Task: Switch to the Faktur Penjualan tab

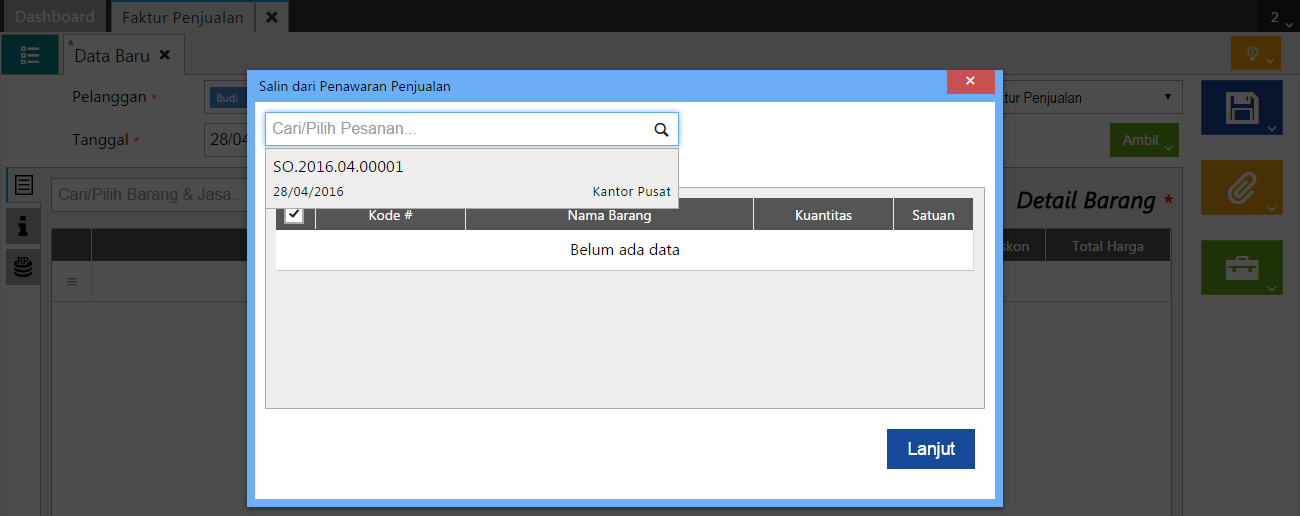Action: 182,17
